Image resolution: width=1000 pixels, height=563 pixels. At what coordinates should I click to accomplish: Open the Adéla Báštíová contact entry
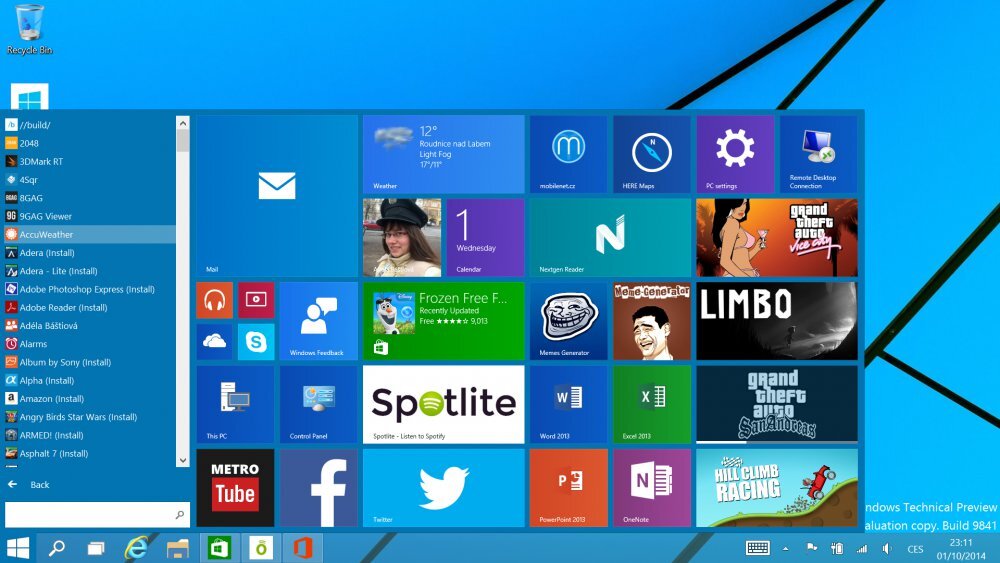point(88,326)
